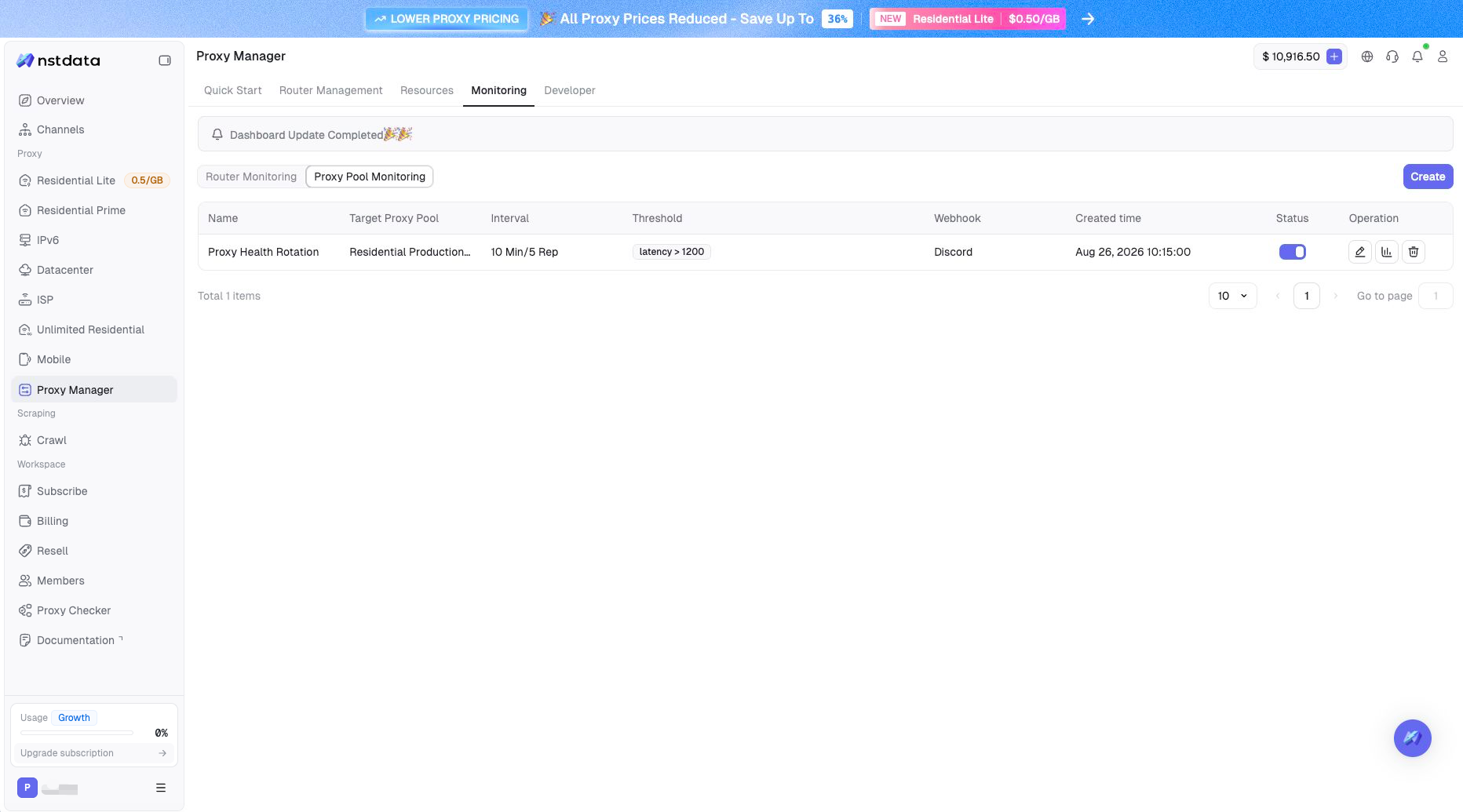
Task: Click the Create button
Action: pyautogui.click(x=1428, y=177)
